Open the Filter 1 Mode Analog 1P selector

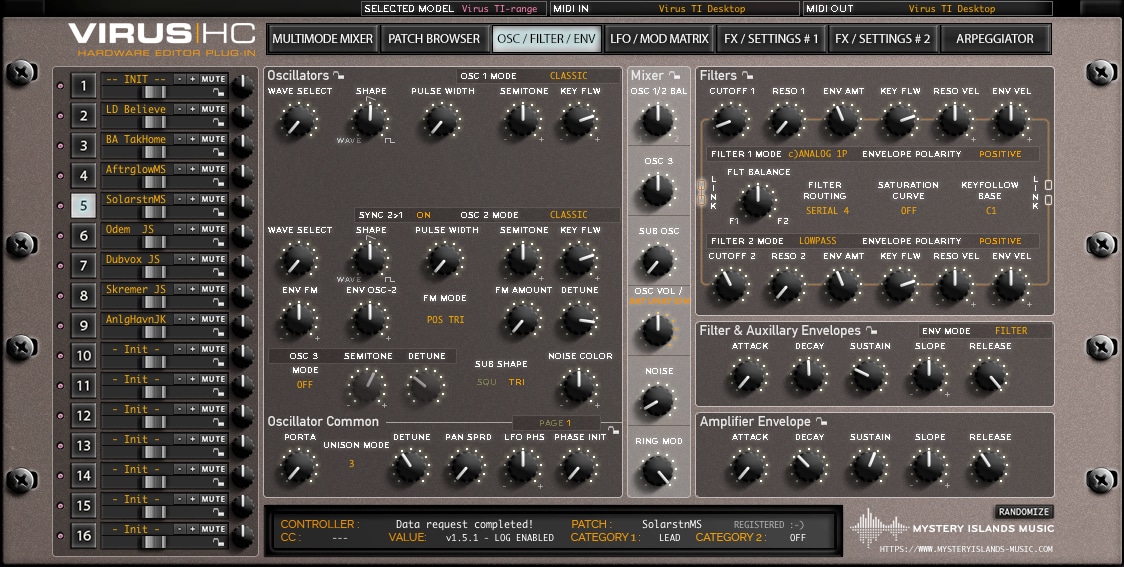818,154
